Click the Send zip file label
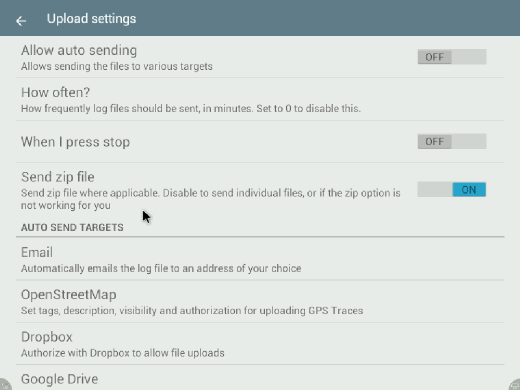The width and height of the screenshot is (520, 390). (58, 177)
